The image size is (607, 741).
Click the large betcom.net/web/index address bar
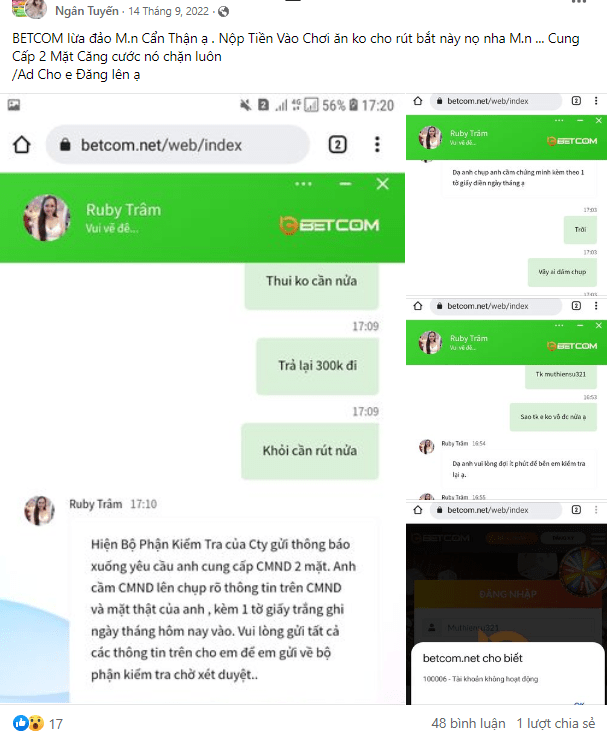[178, 145]
